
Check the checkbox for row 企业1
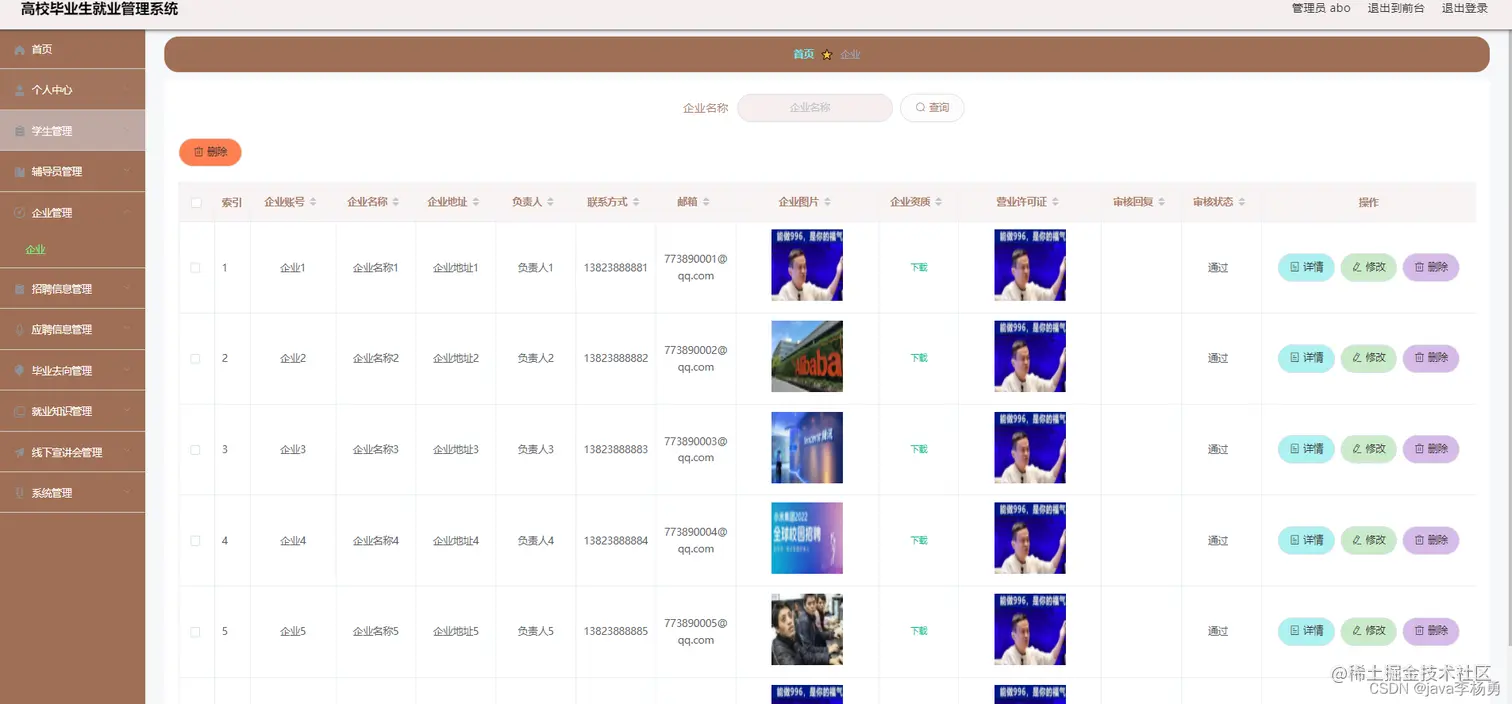(195, 268)
